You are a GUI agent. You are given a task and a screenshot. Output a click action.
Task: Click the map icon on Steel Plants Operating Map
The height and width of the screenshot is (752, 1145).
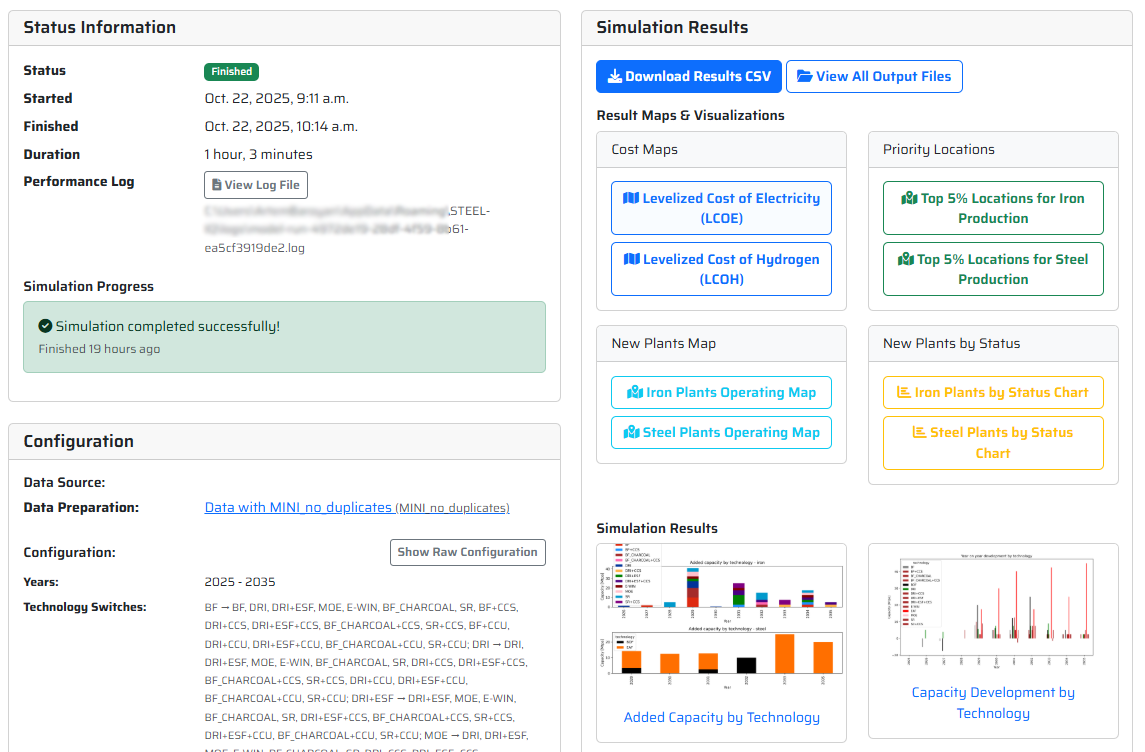pos(631,432)
